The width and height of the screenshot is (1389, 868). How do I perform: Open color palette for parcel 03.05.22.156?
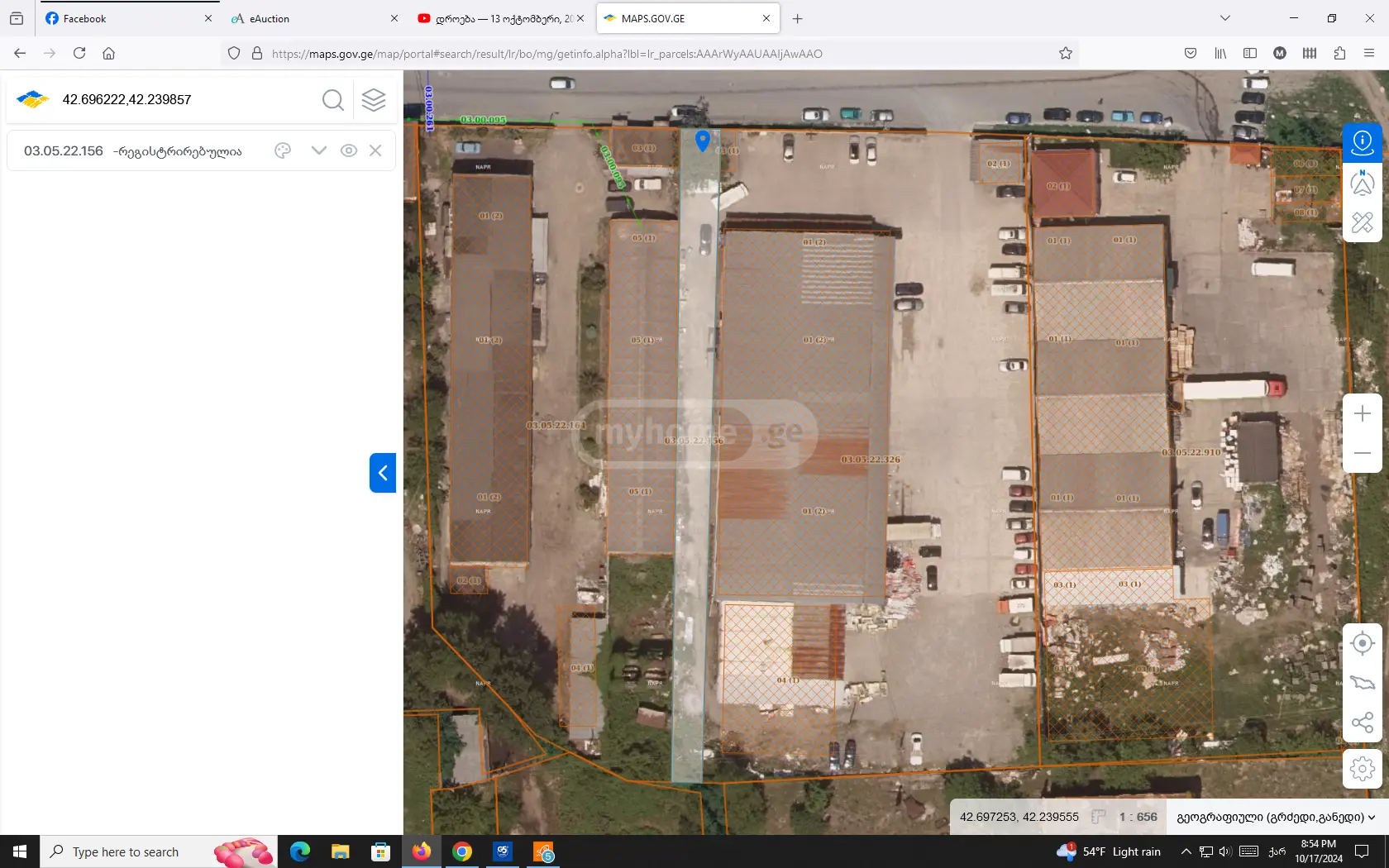(x=283, y=150)
